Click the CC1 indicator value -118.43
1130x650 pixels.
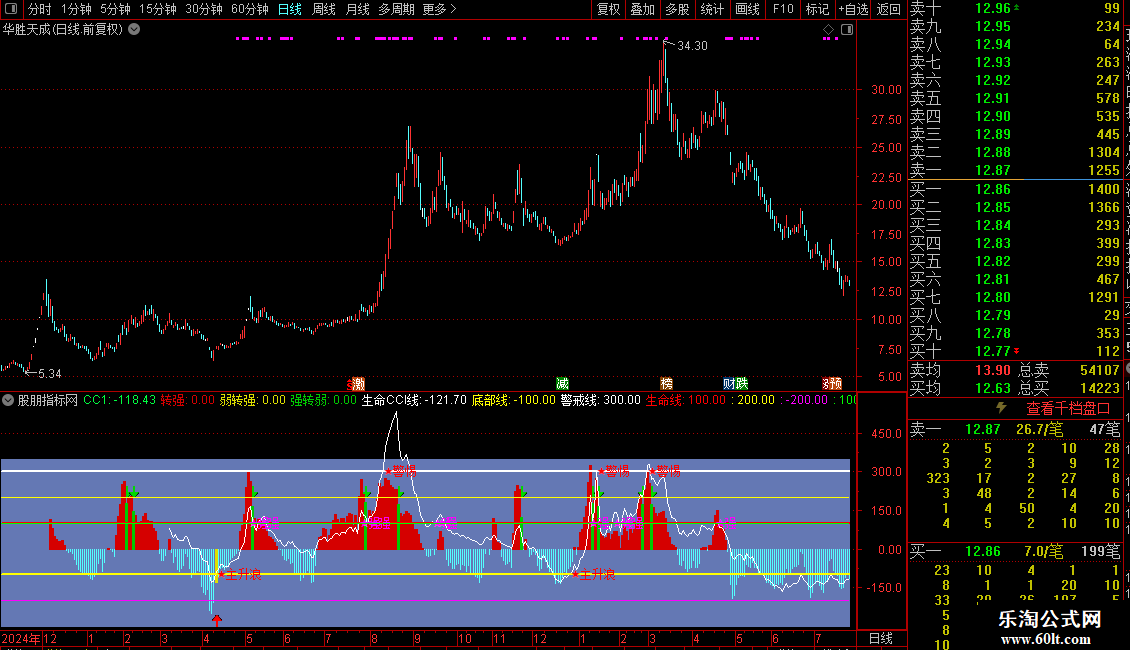tap(120, 400)
